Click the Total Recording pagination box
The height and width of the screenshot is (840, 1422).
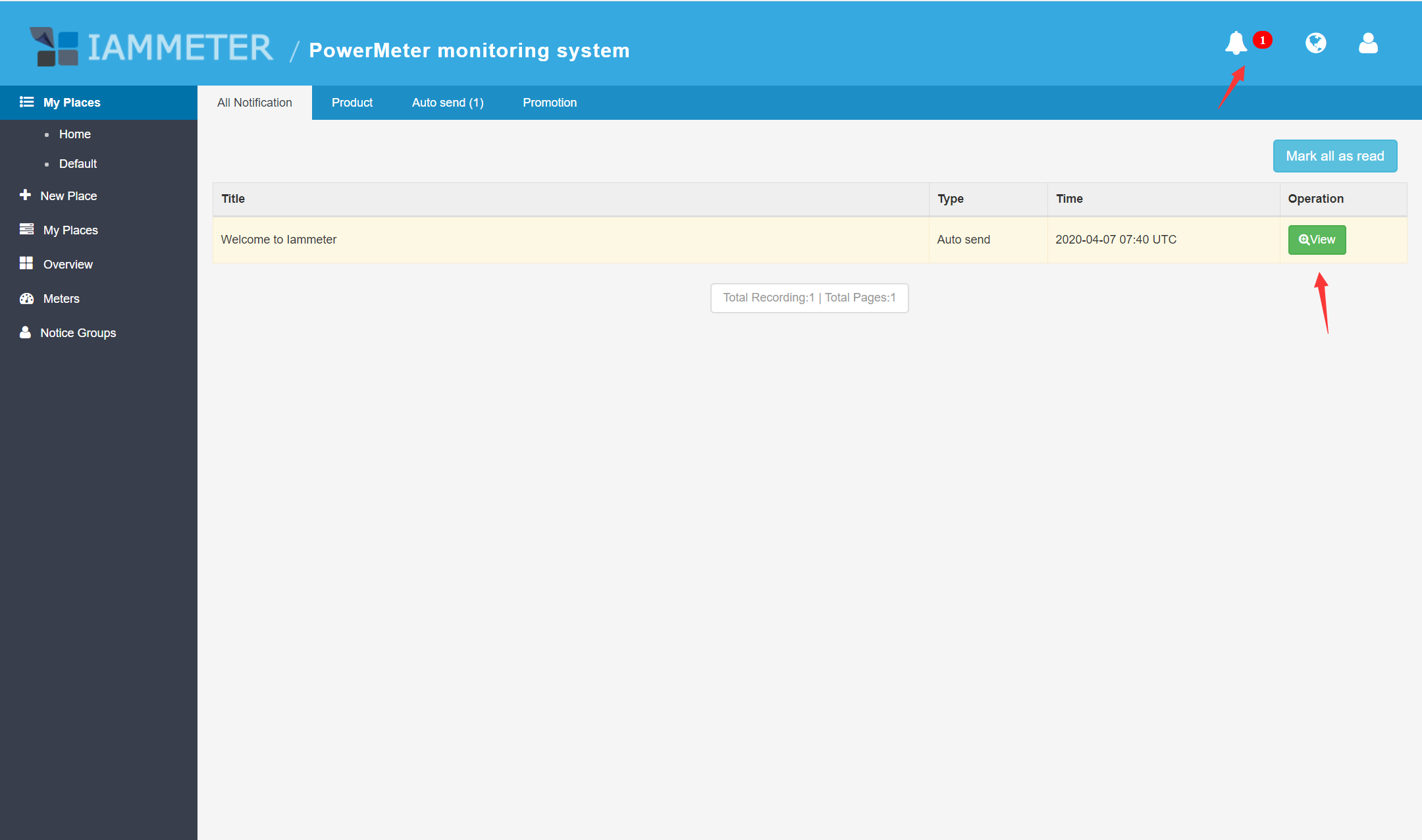(809, 298)
